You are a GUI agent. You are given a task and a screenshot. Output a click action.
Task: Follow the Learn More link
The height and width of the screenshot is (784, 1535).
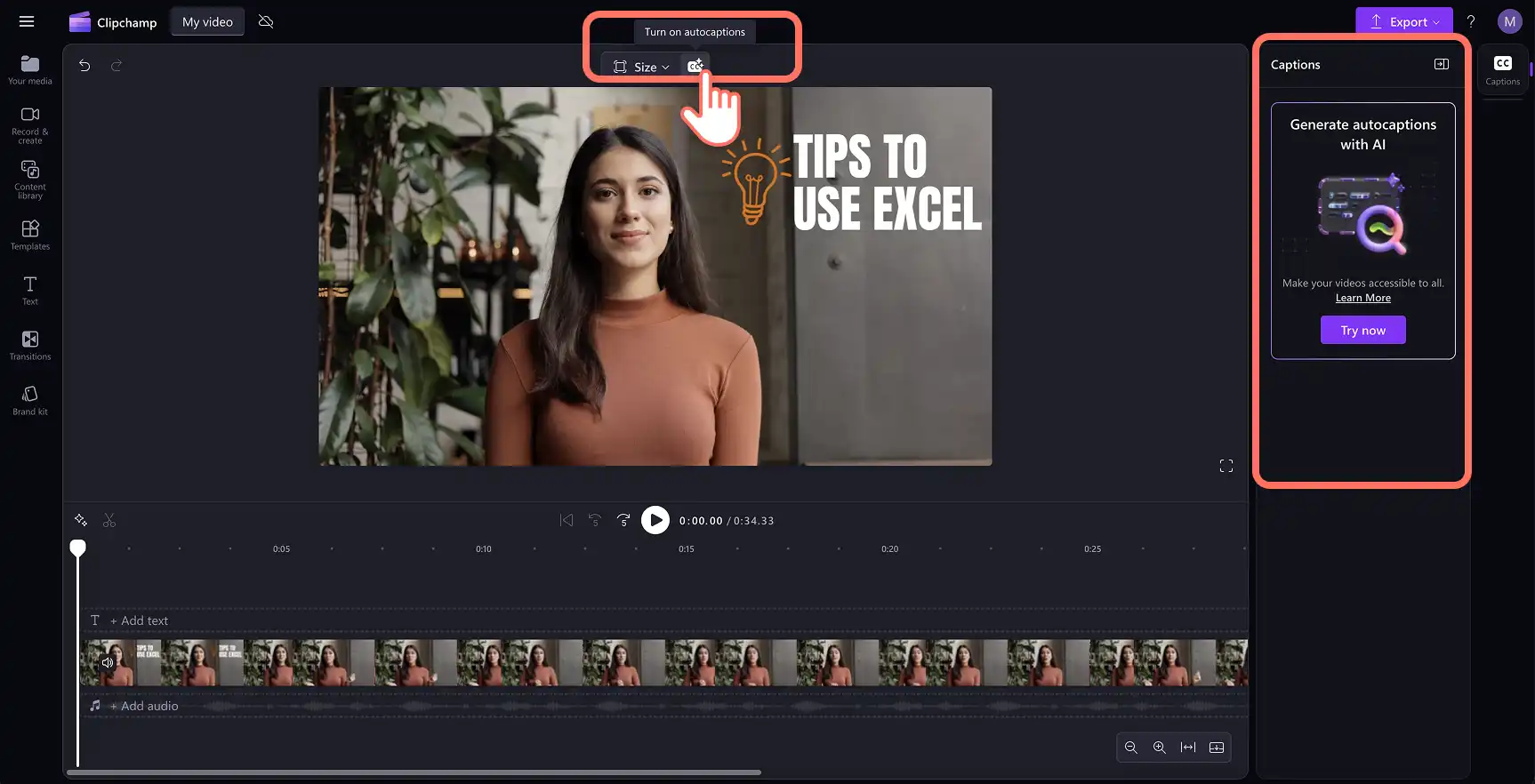tap(1363, 299)
